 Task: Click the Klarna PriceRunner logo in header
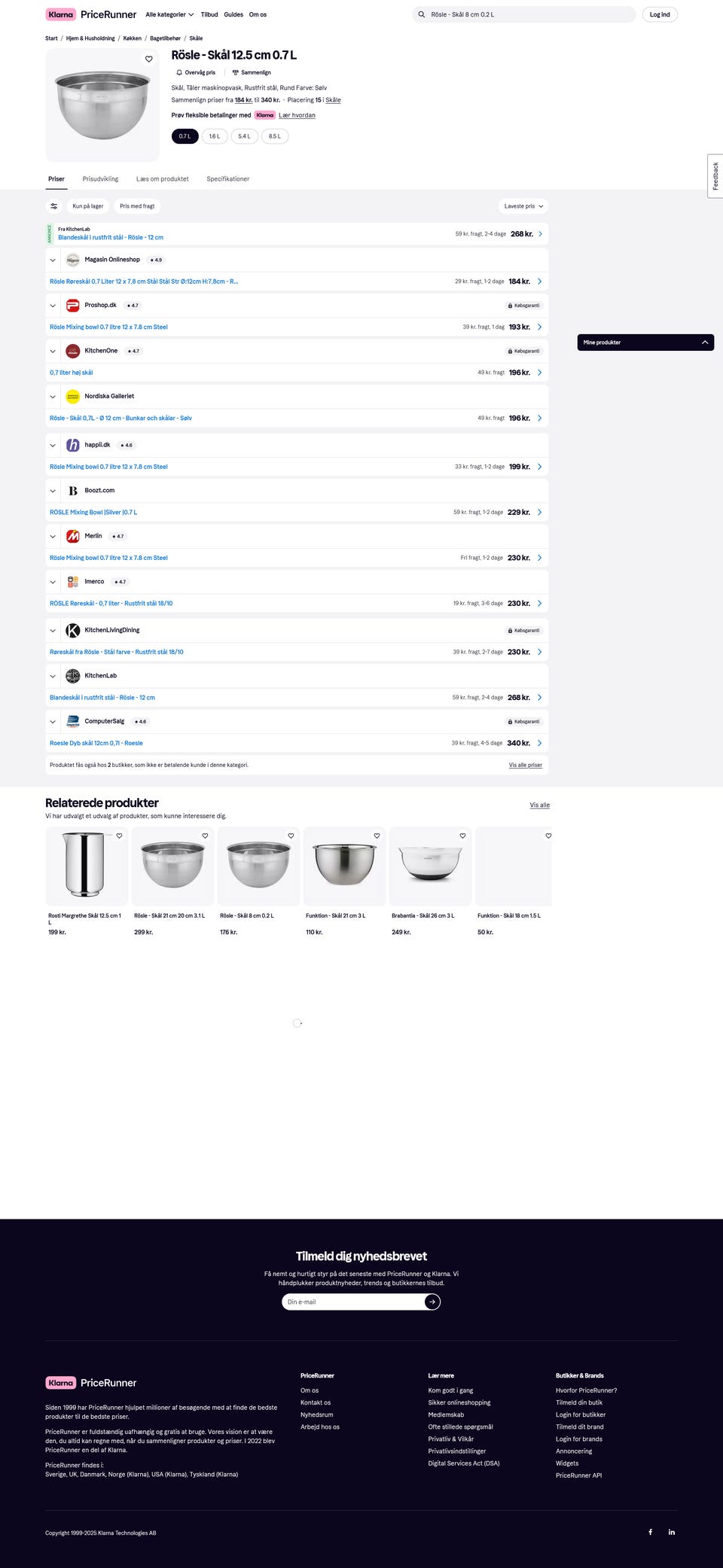point(91,14)
